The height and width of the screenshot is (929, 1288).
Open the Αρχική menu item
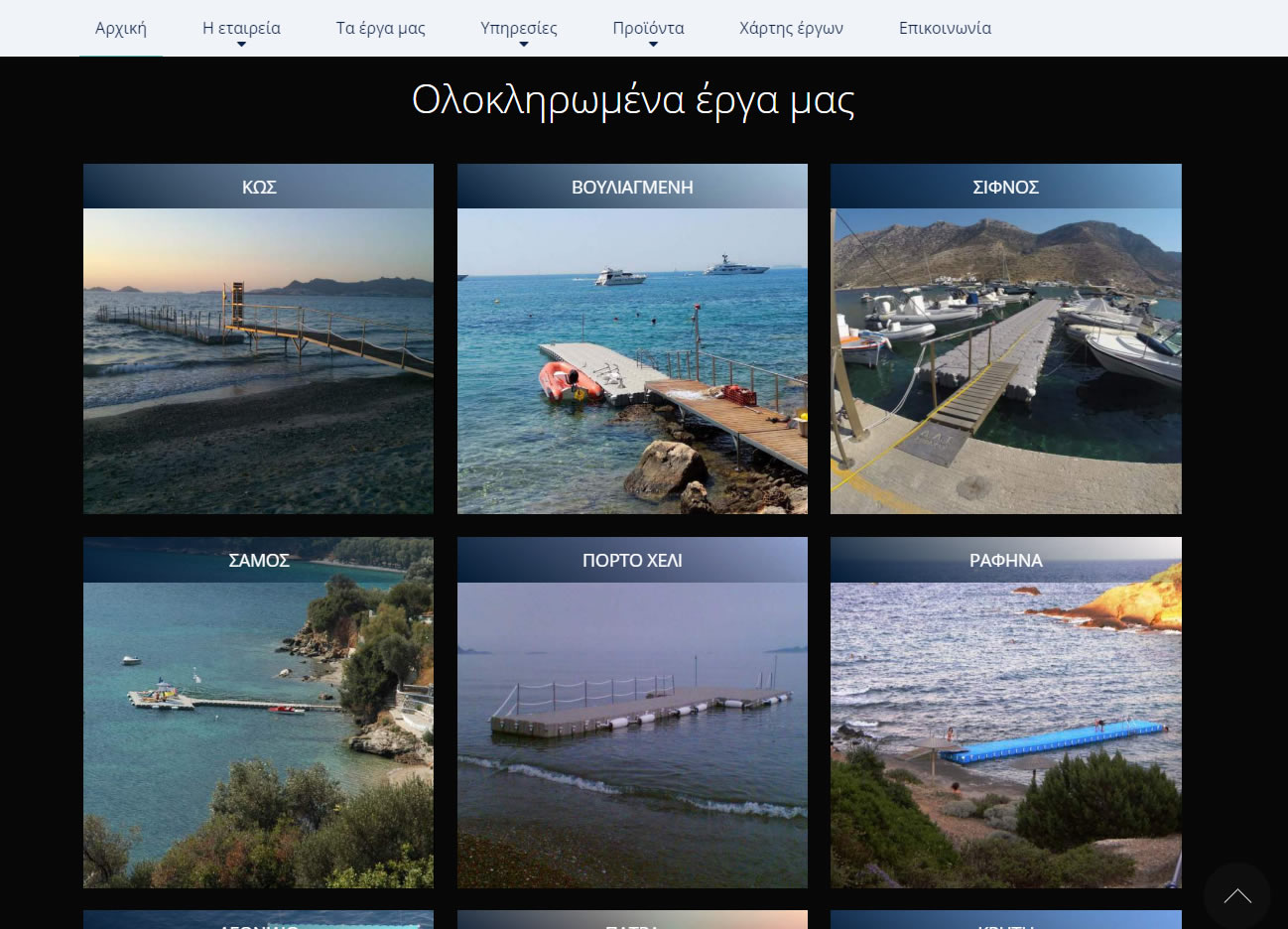pyautogui.click(x=121, y=28)
